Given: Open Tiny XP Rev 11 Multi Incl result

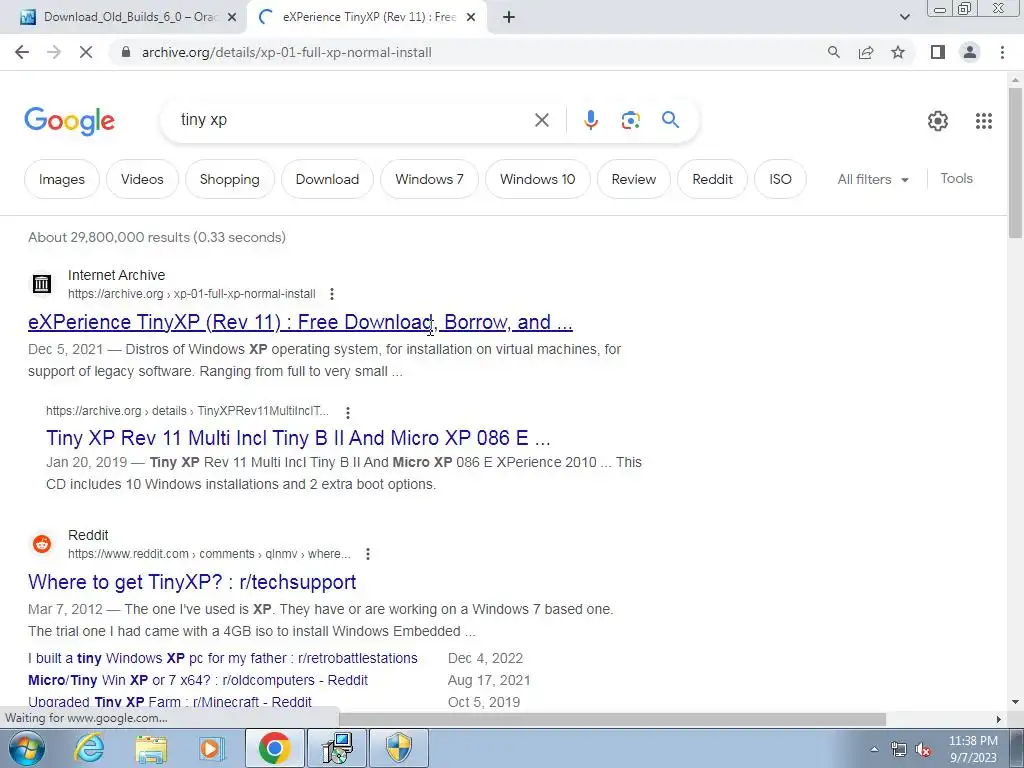Looking at the screenshot, I should 298,438.
